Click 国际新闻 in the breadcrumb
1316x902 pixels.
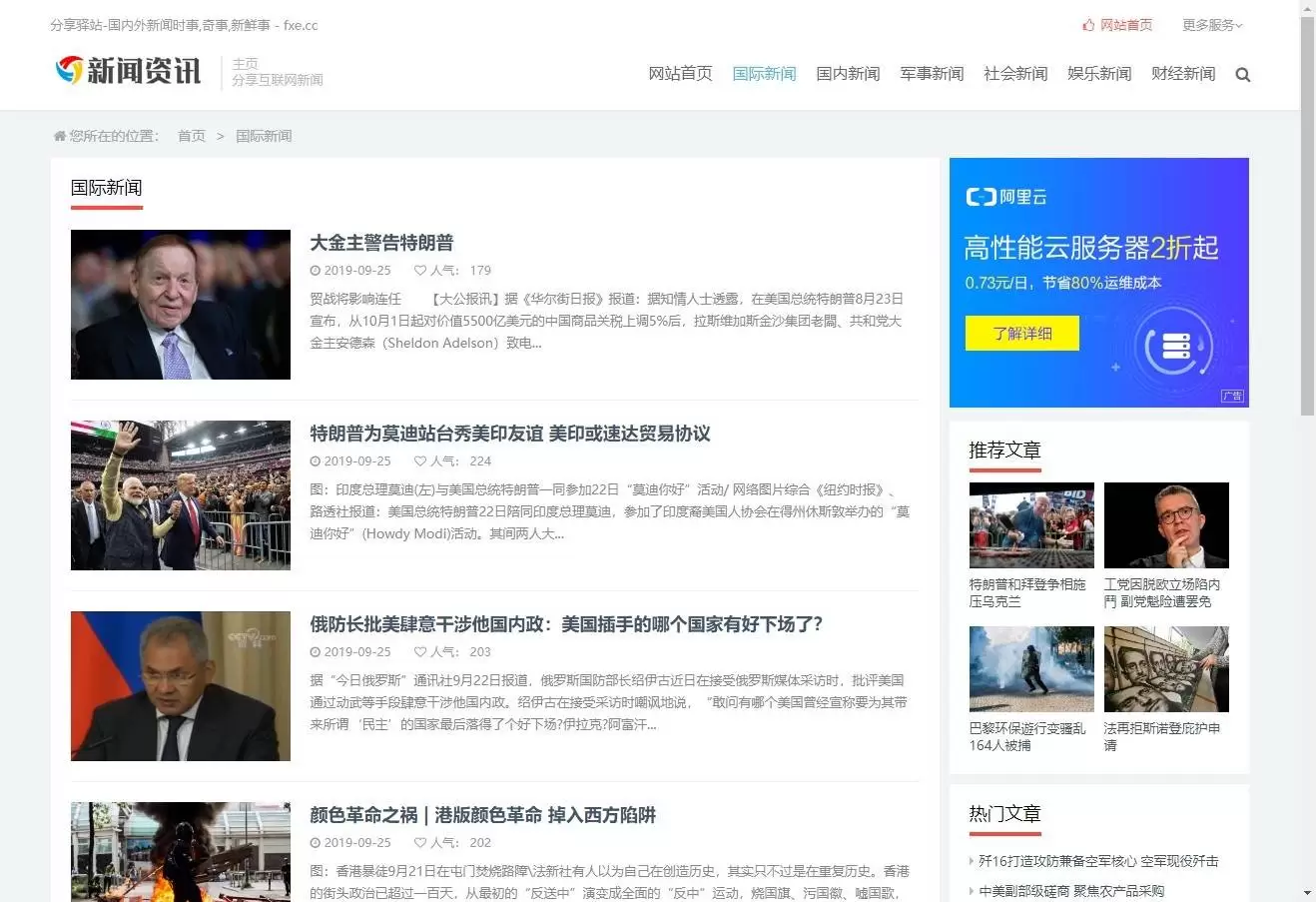pyautogui.click(x=264, y=136)
